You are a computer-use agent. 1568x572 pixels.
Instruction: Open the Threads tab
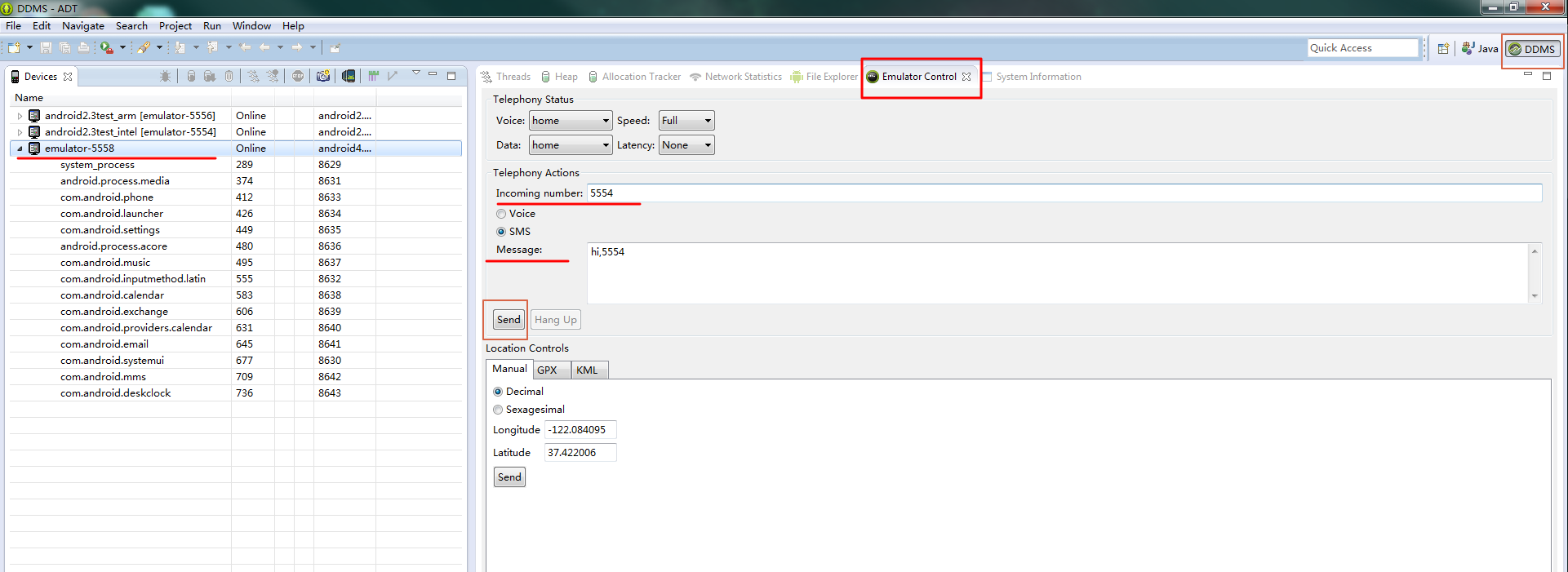(x=506, y=77)
